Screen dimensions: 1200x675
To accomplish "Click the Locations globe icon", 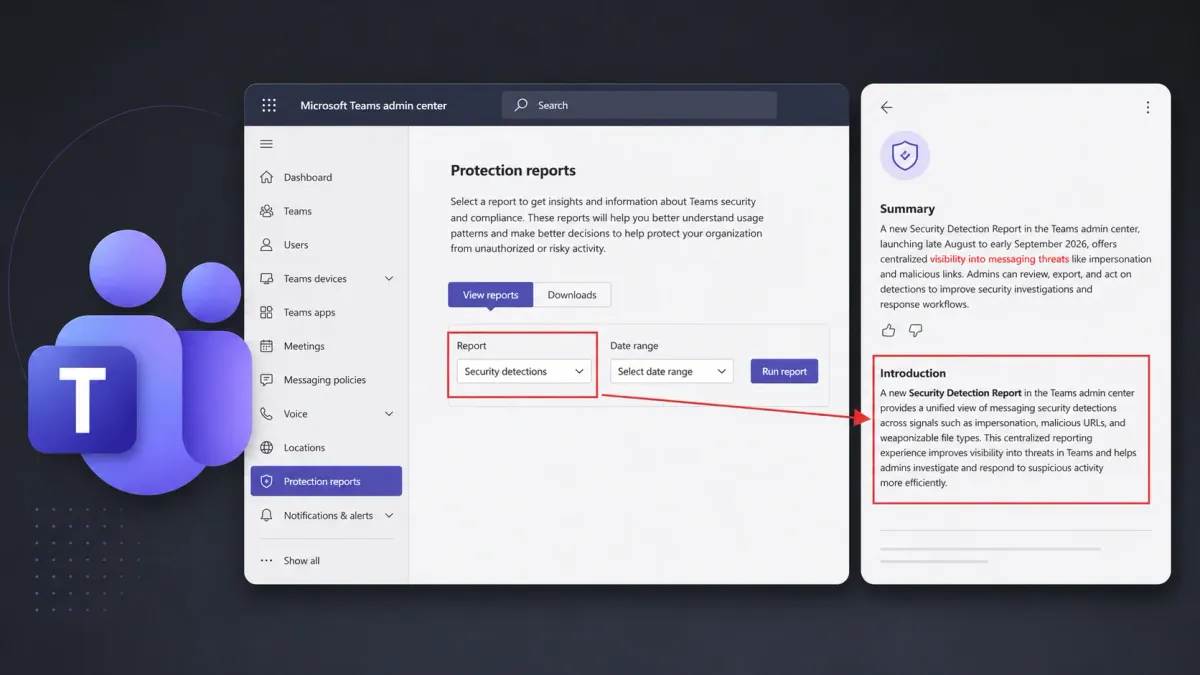I will pyautogui.click(x=266, y=448).
